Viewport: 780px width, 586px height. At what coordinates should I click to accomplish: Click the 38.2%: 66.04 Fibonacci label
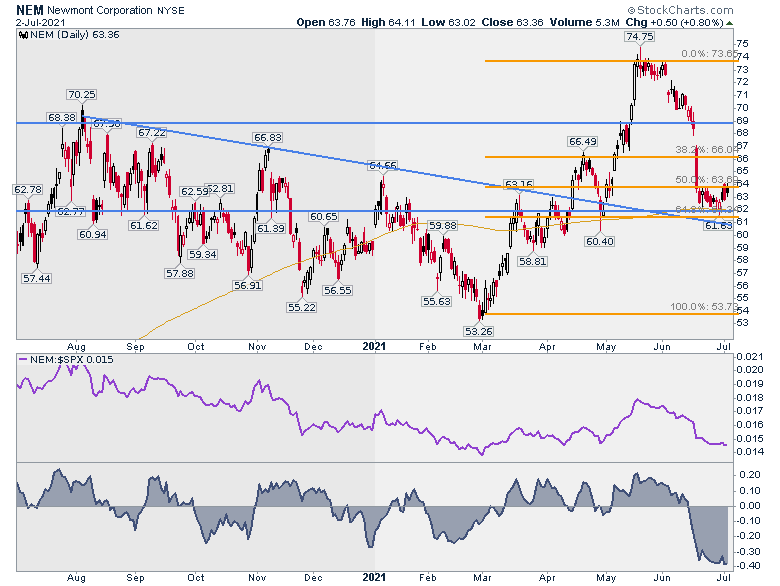click(706, 150)
